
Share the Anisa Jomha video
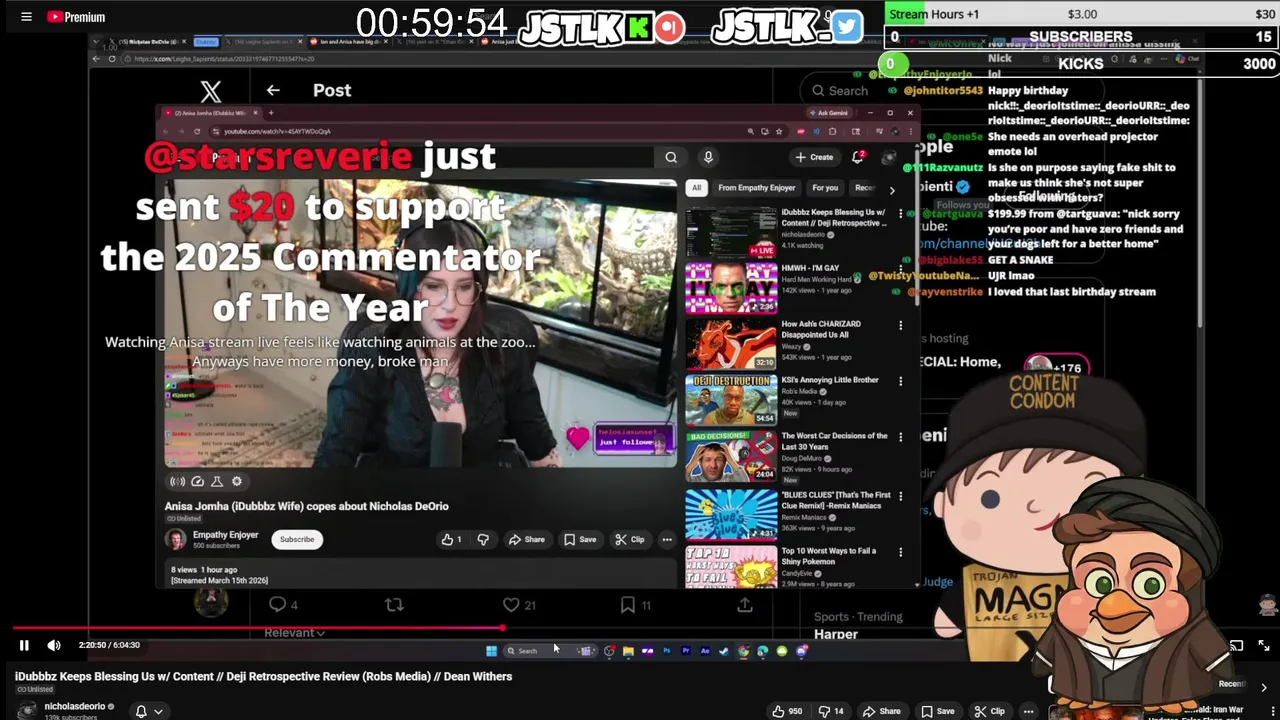tap(527, 539)
